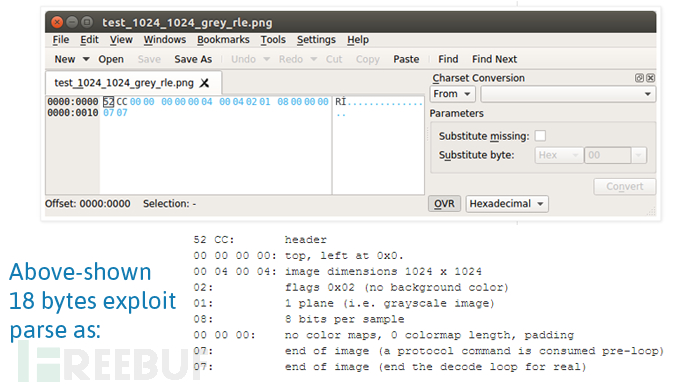Viewport: 690px width, 389px height.
Task: Click the Open toolbar button
Action: 111,59
